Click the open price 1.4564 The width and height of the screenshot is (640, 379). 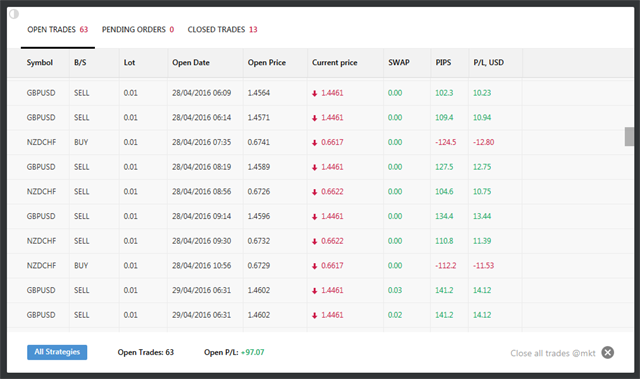click(258, 93)
